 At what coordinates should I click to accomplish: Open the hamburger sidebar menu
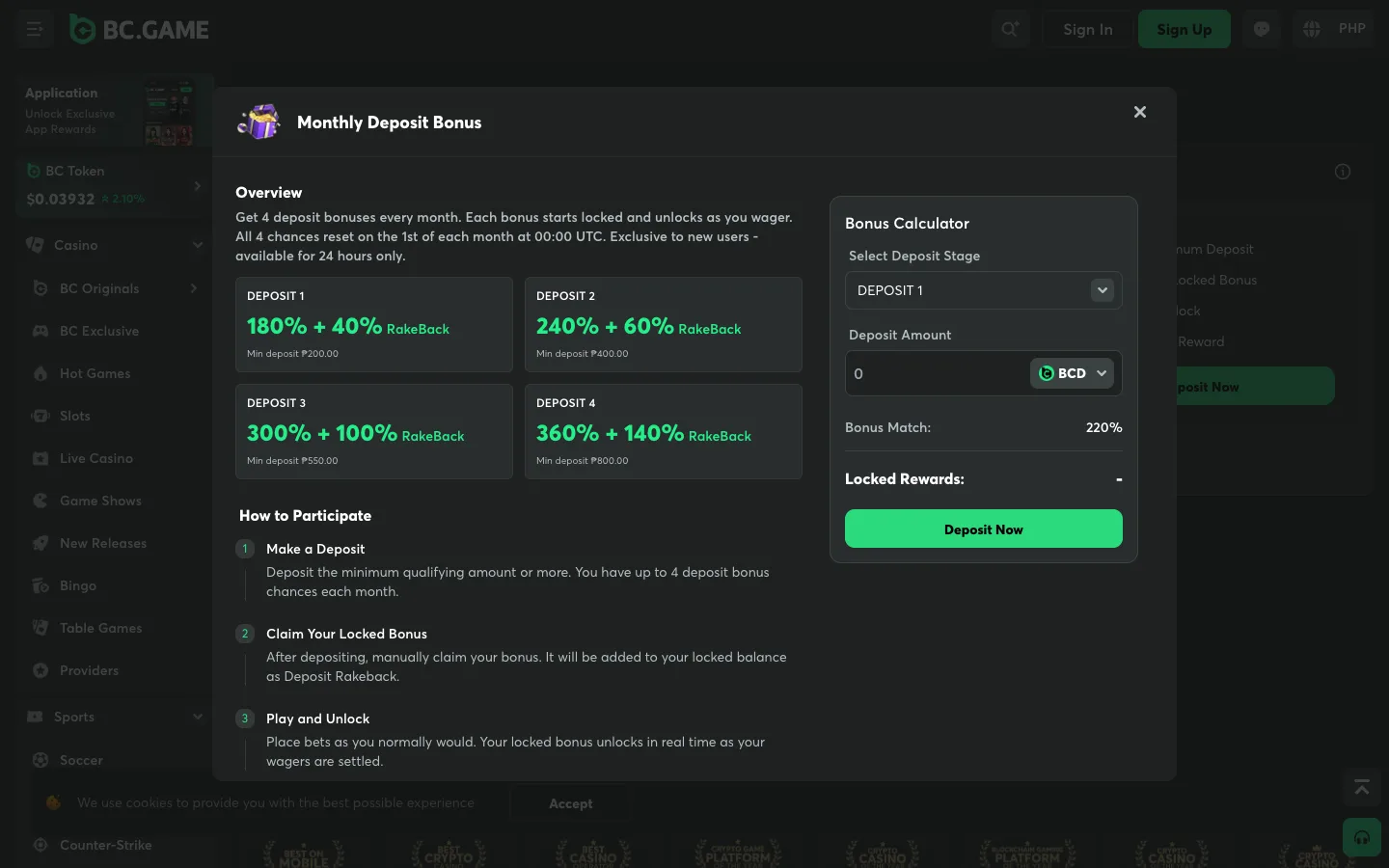click(x=35, y=29)
